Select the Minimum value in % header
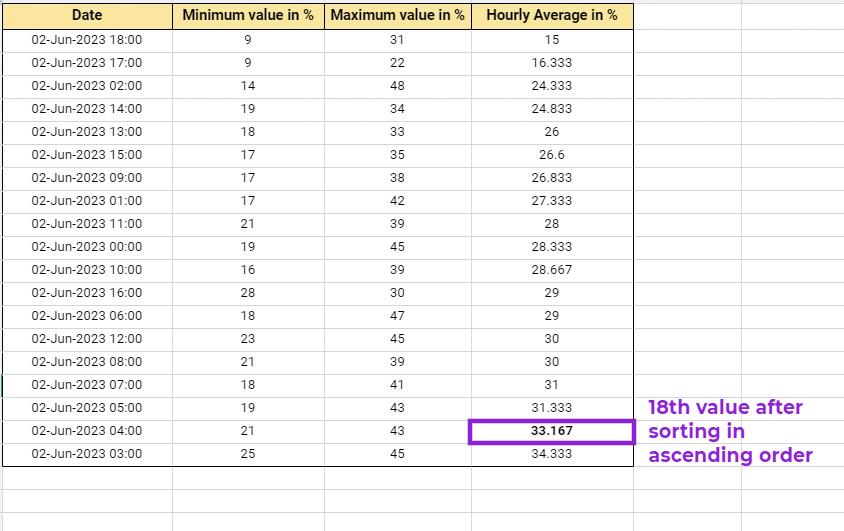The height and width of the screenshot is (531, 844). pos(248,16)
